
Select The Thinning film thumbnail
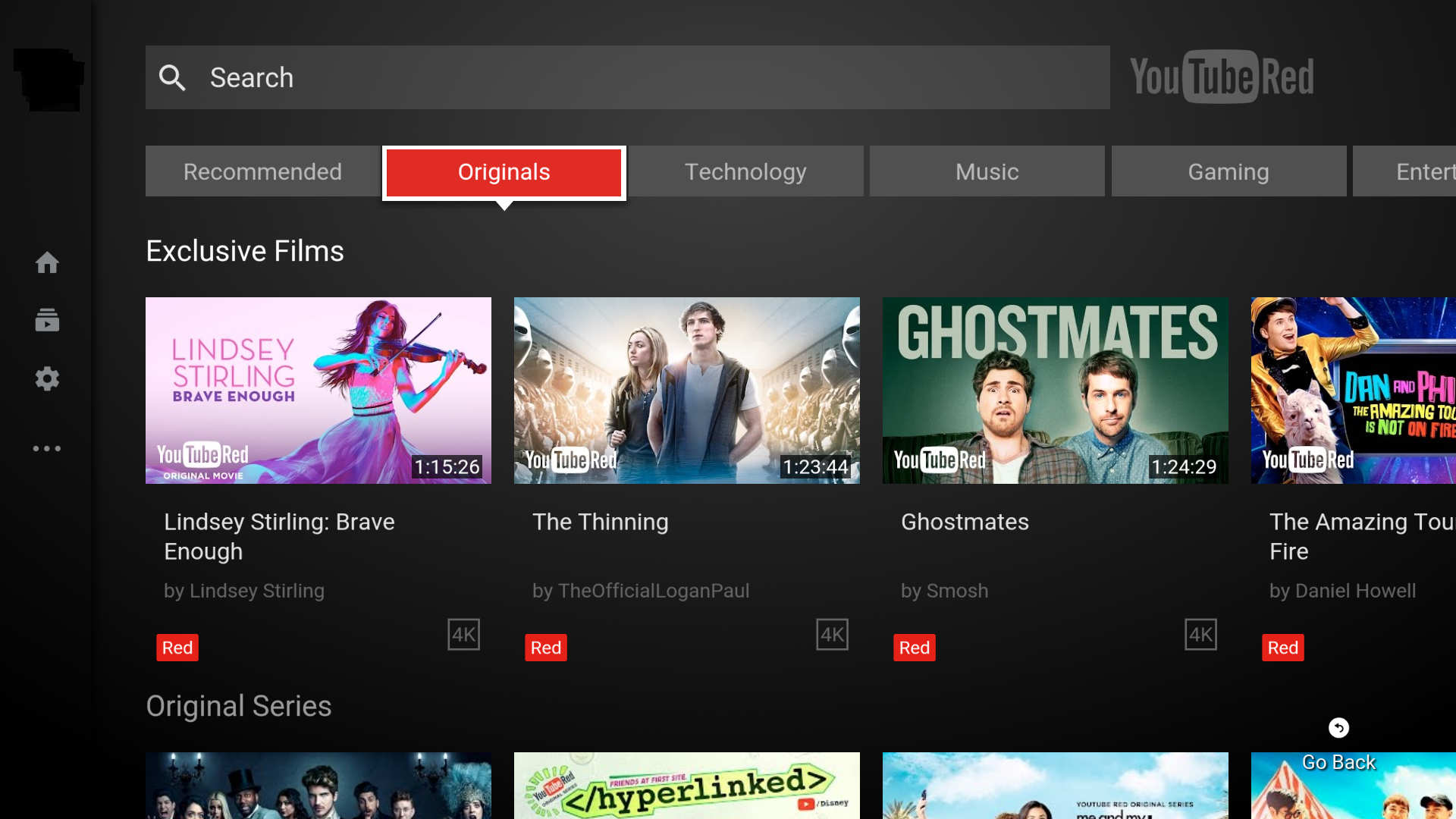[686, 390]
